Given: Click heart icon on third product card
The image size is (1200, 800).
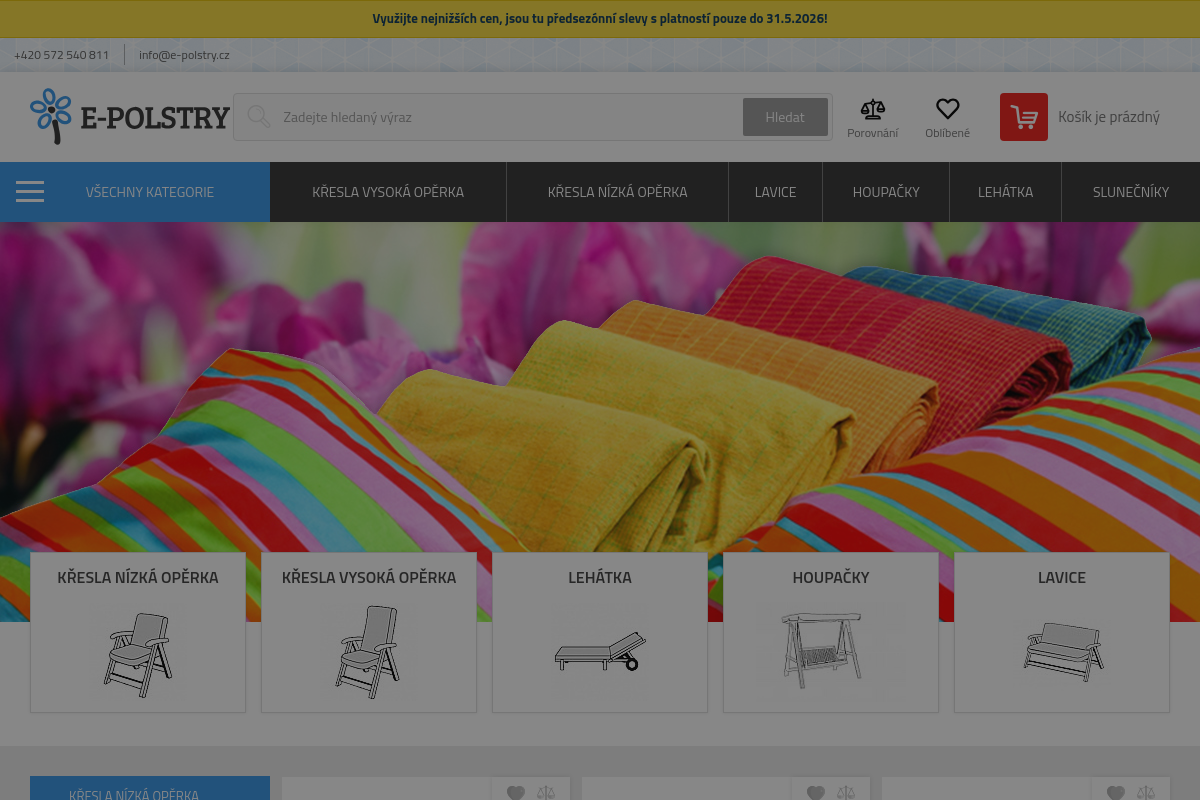Looking at the screenshot, I should pos(1116,793).
